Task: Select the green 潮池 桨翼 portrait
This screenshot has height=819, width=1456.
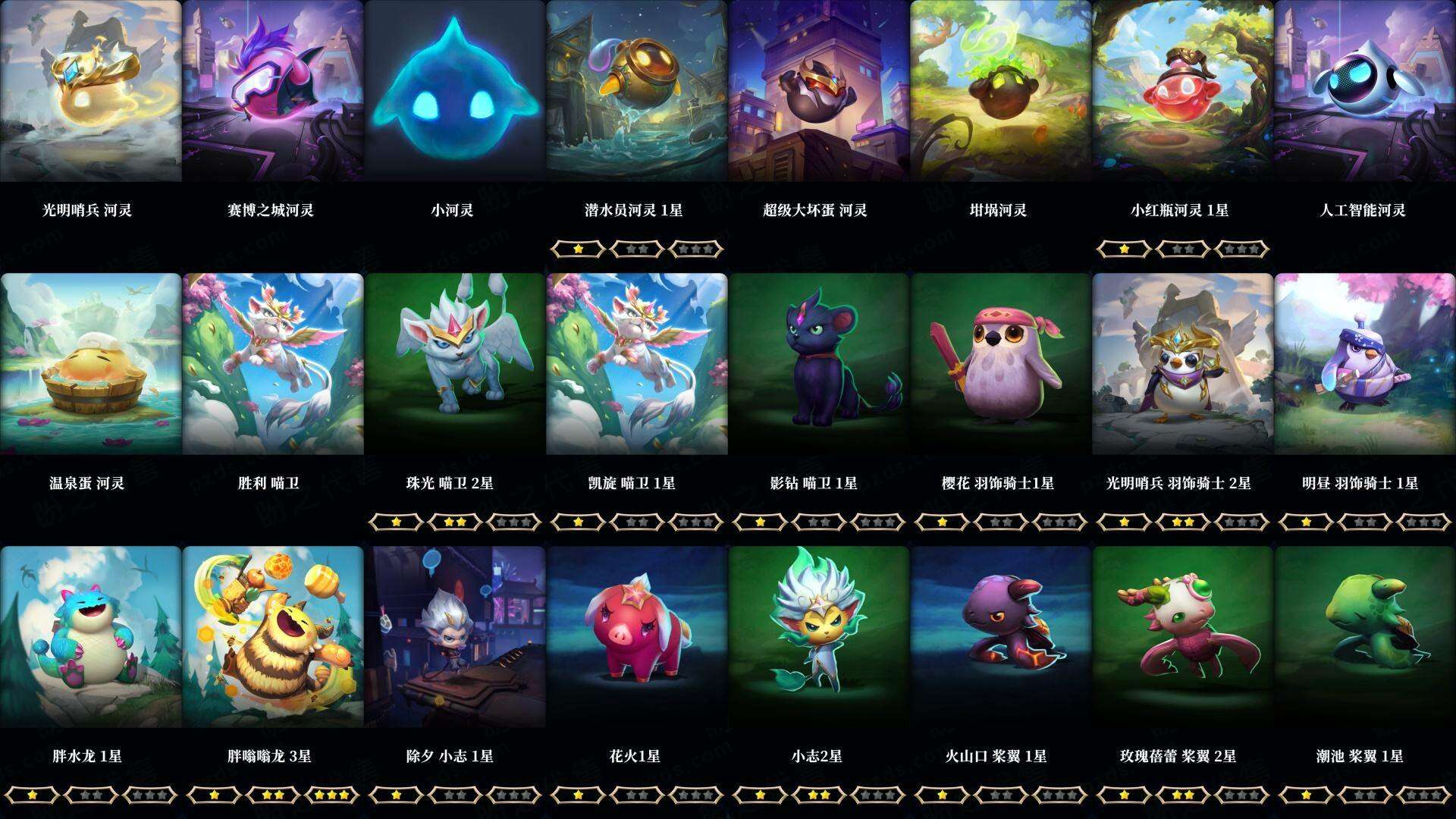Action: (1365, 637)
